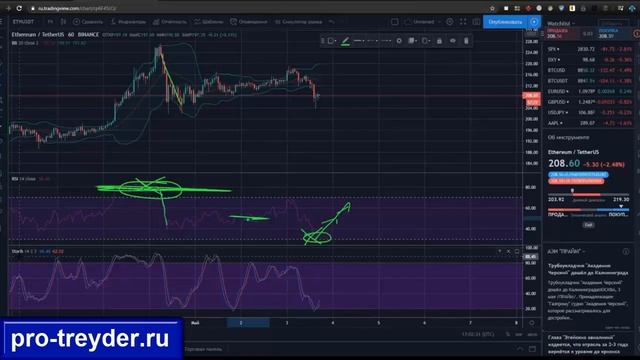Screen dimensions: 640x360
Task: Open the line thickness selector in the drawing toolbar
Action: pos(359,41)
